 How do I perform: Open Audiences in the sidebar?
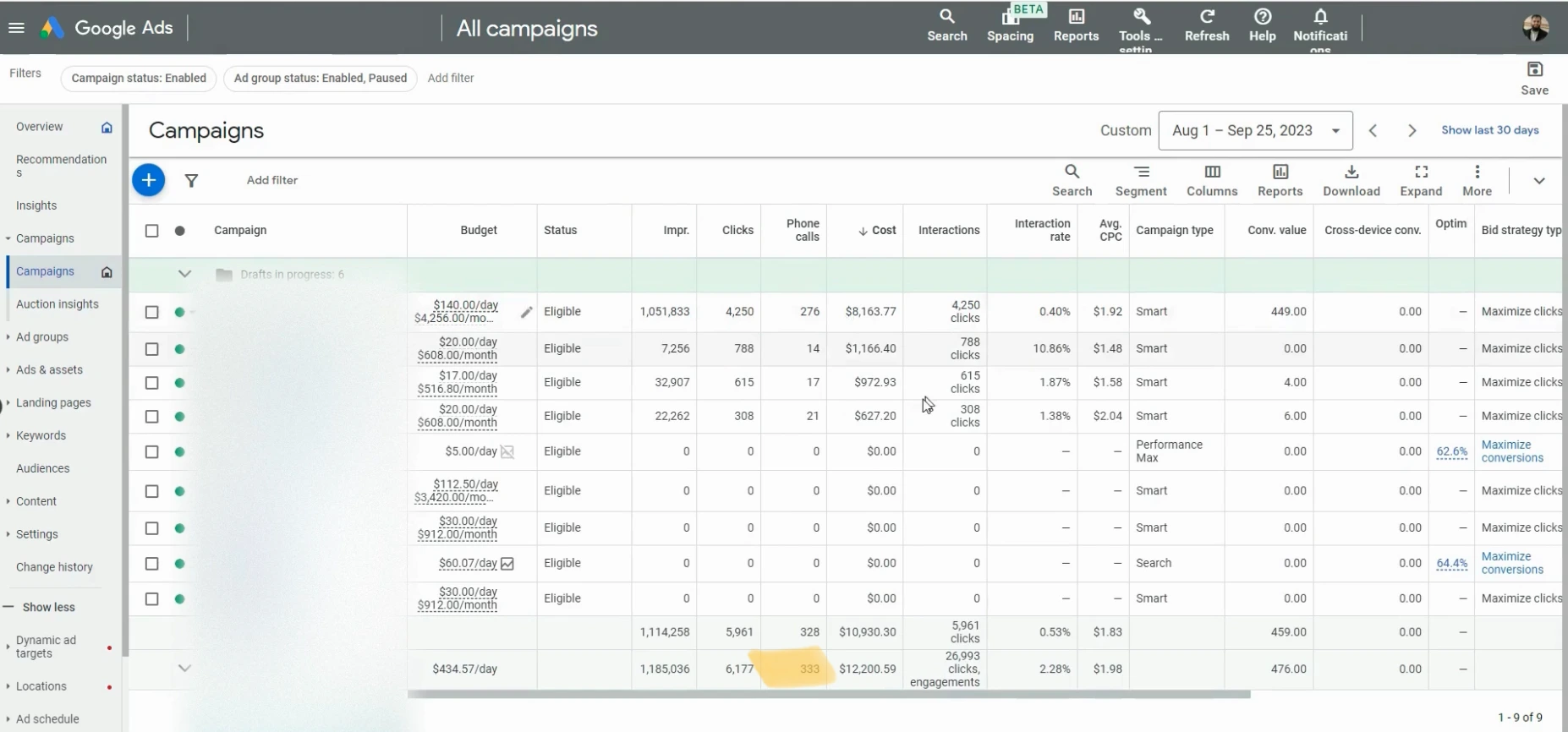click(x=43, y=468)
